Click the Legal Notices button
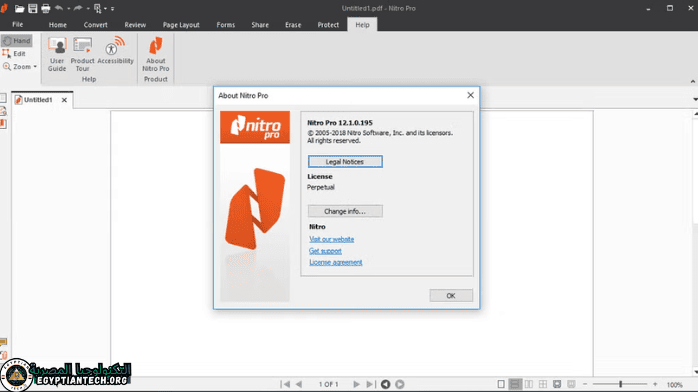This screenshot has height=392, width=698. tap(345, 162)
